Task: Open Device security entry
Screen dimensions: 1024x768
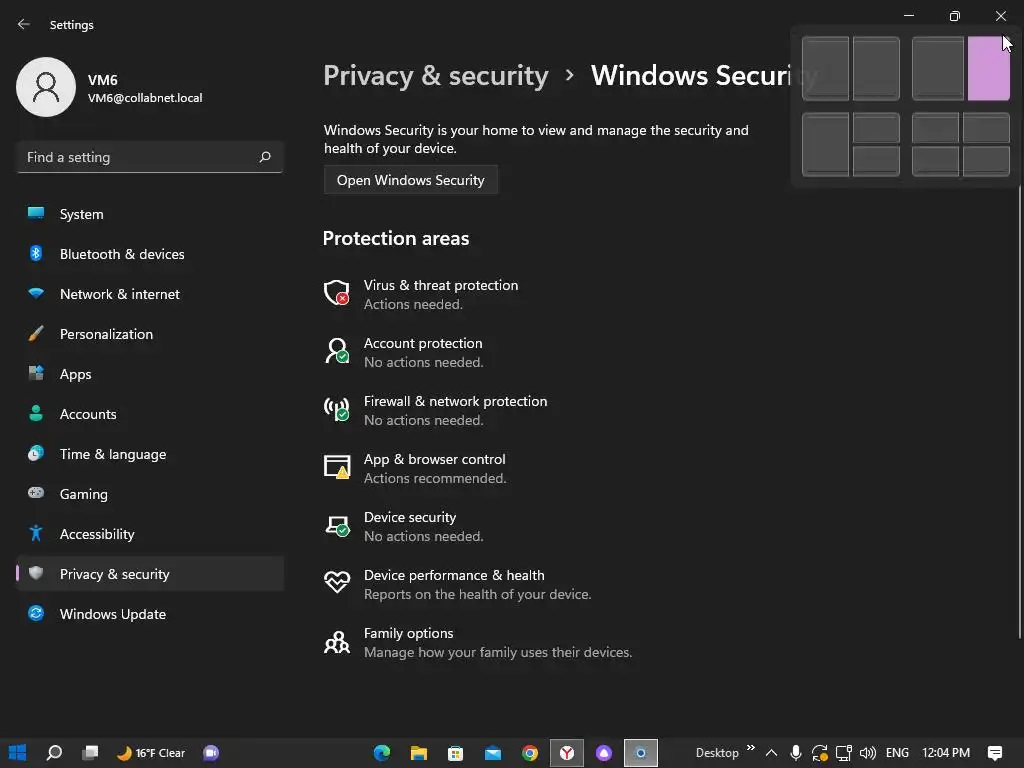Action: point(423,526)
